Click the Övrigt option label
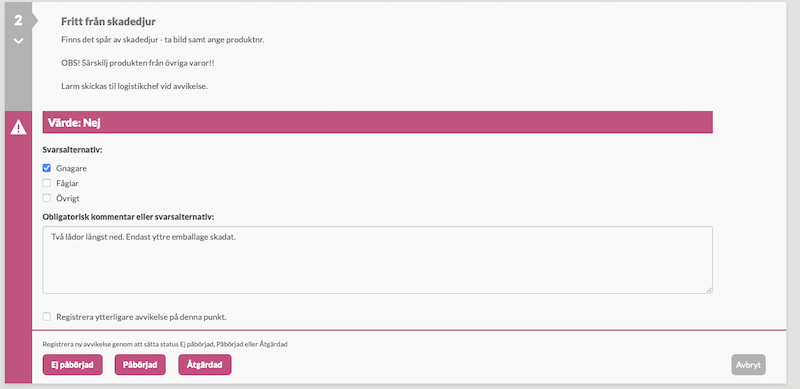 pos(68,198)
